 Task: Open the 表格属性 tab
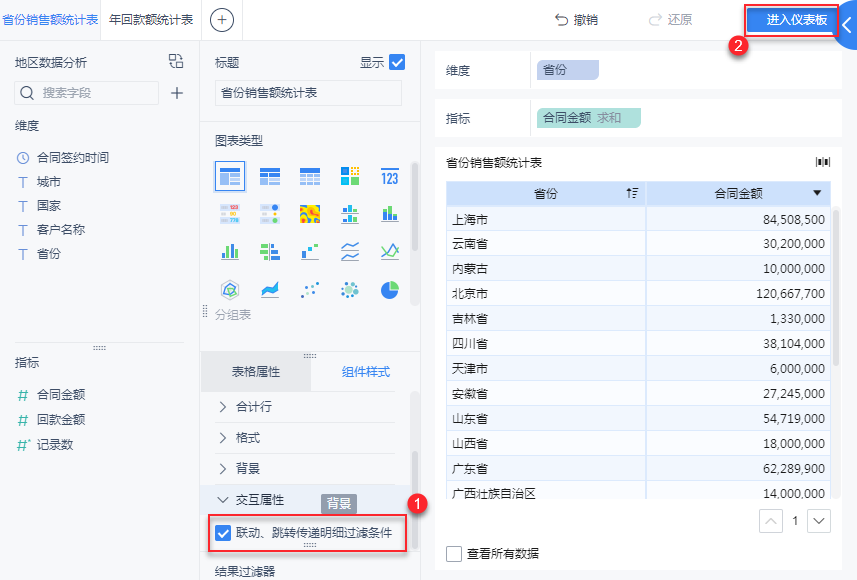256,372
